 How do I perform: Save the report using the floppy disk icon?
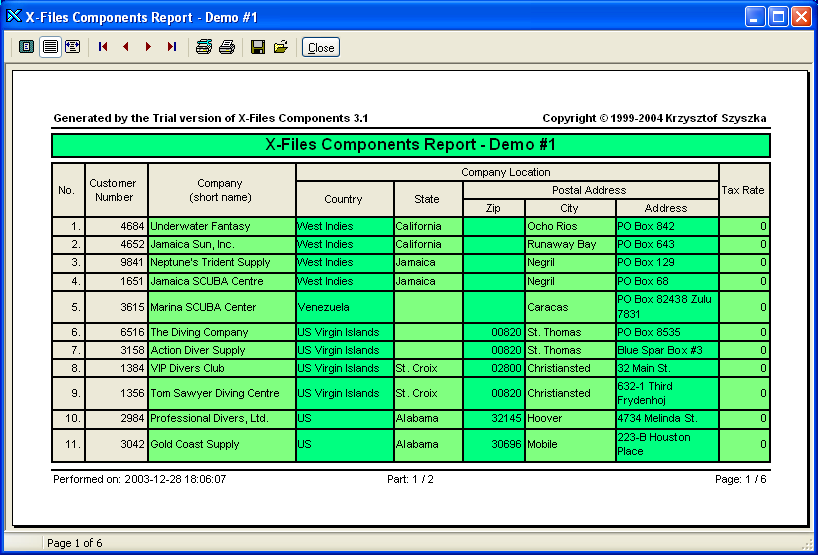click(258, 47)
